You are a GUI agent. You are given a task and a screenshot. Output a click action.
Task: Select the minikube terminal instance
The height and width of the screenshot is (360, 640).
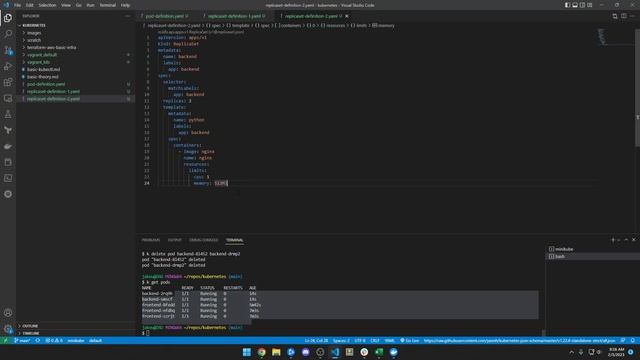(593, 249)
